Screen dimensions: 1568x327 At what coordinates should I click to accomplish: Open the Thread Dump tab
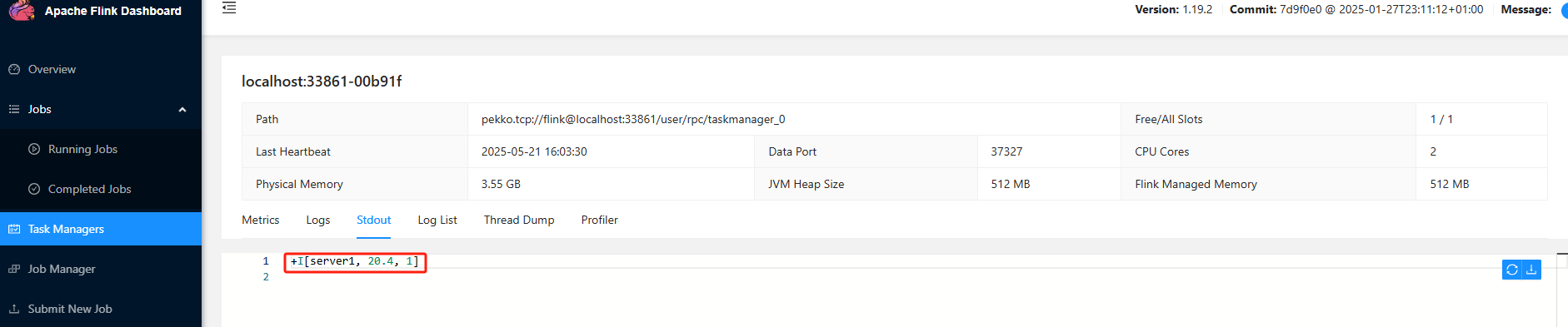[519, 220]
